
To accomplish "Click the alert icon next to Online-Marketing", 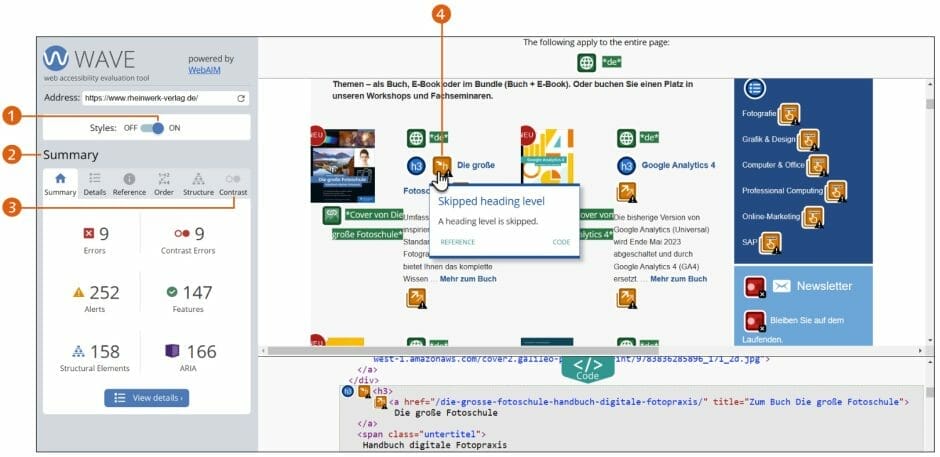I will pyautogui.click(x=813, y=217).
